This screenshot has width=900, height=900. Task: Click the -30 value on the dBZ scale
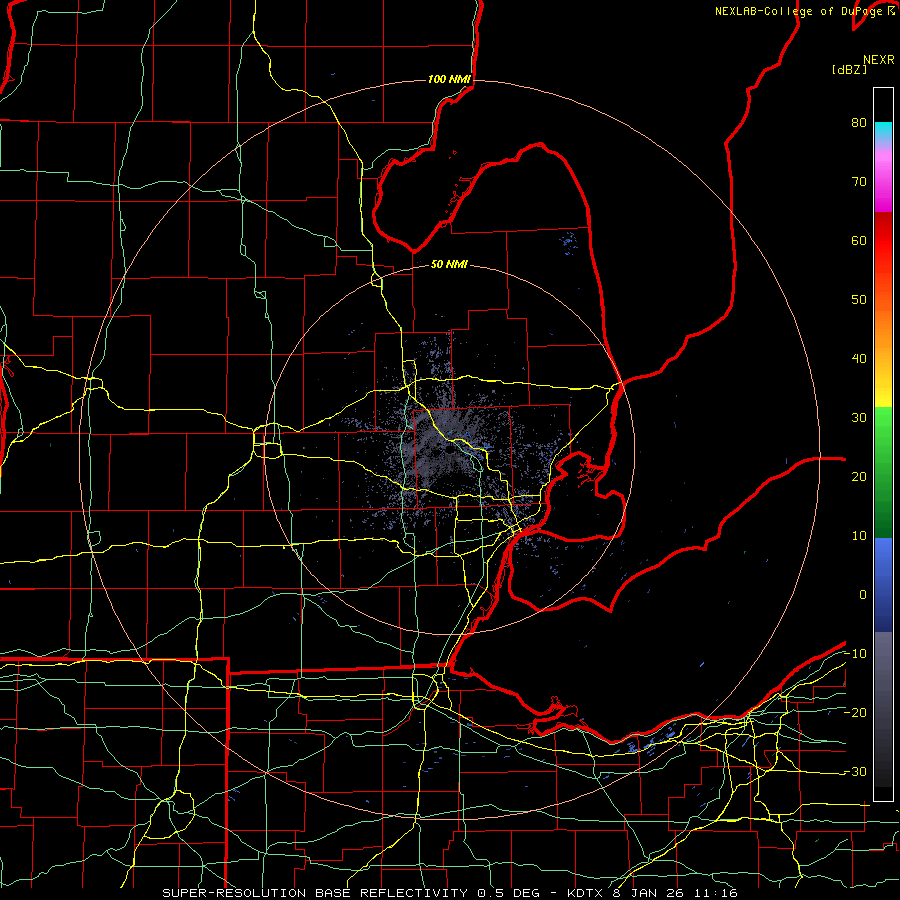[855, 771]
